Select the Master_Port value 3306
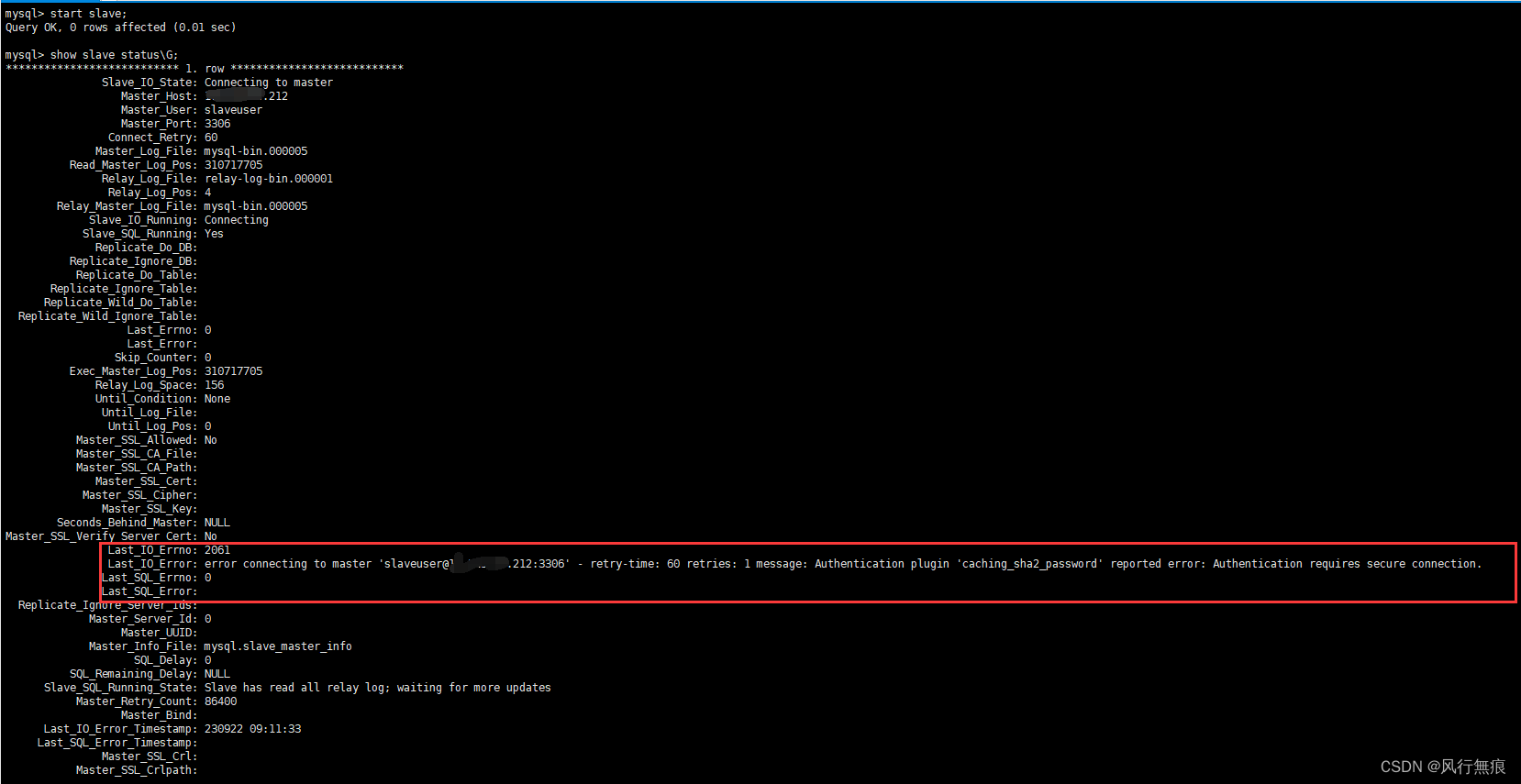The height and width of the screenshot is (784, 1521). (217, 124)
